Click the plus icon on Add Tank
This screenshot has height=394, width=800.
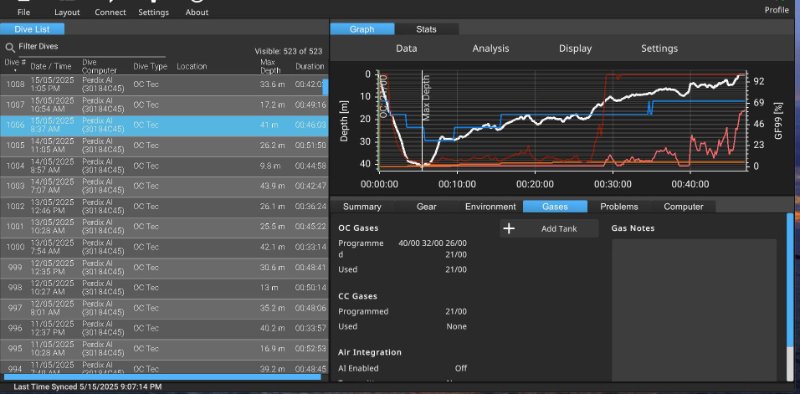(x=509, y=229)
